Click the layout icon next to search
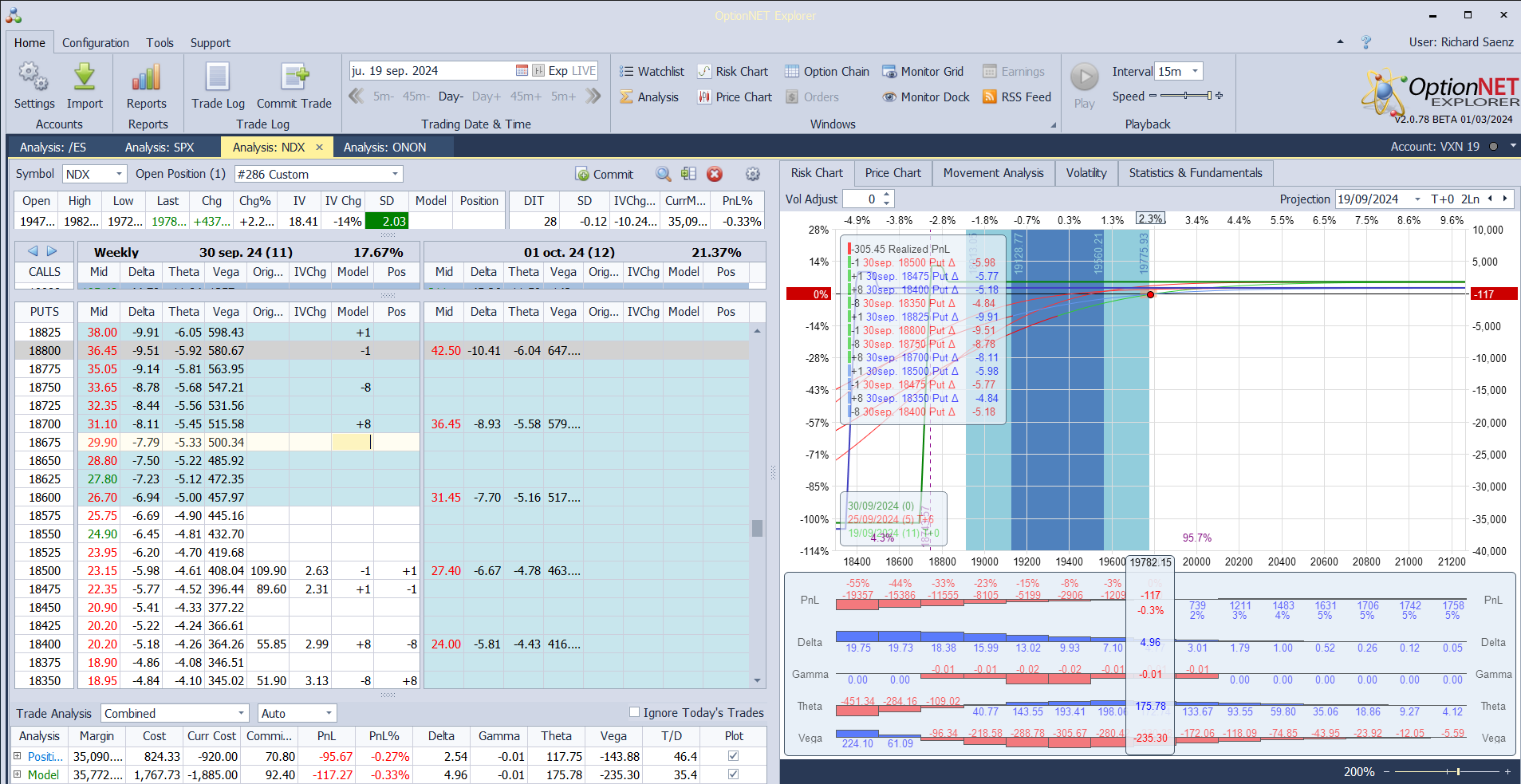This screenshot has width=1521, height=784. [x=688, y=174]
